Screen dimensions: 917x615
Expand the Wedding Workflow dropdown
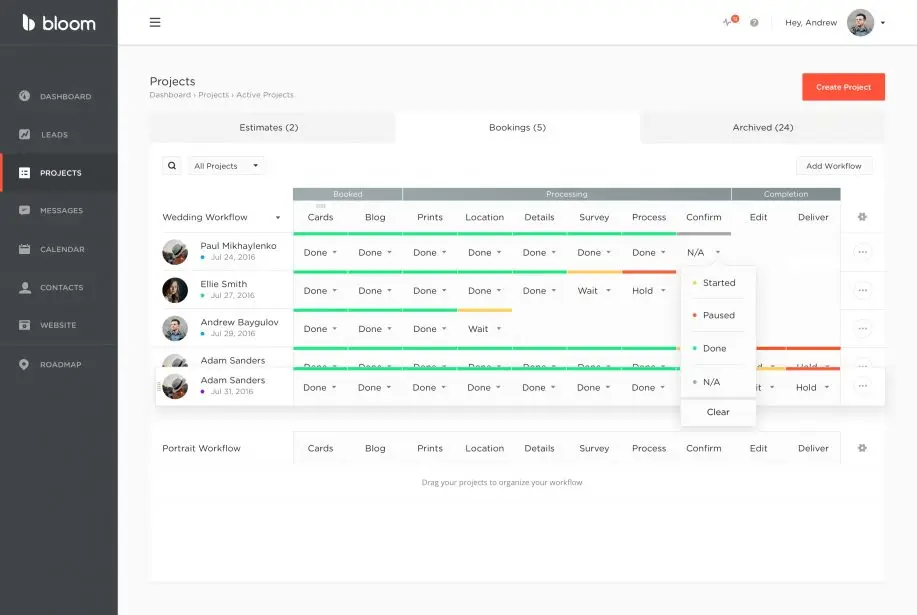(222, 217)
